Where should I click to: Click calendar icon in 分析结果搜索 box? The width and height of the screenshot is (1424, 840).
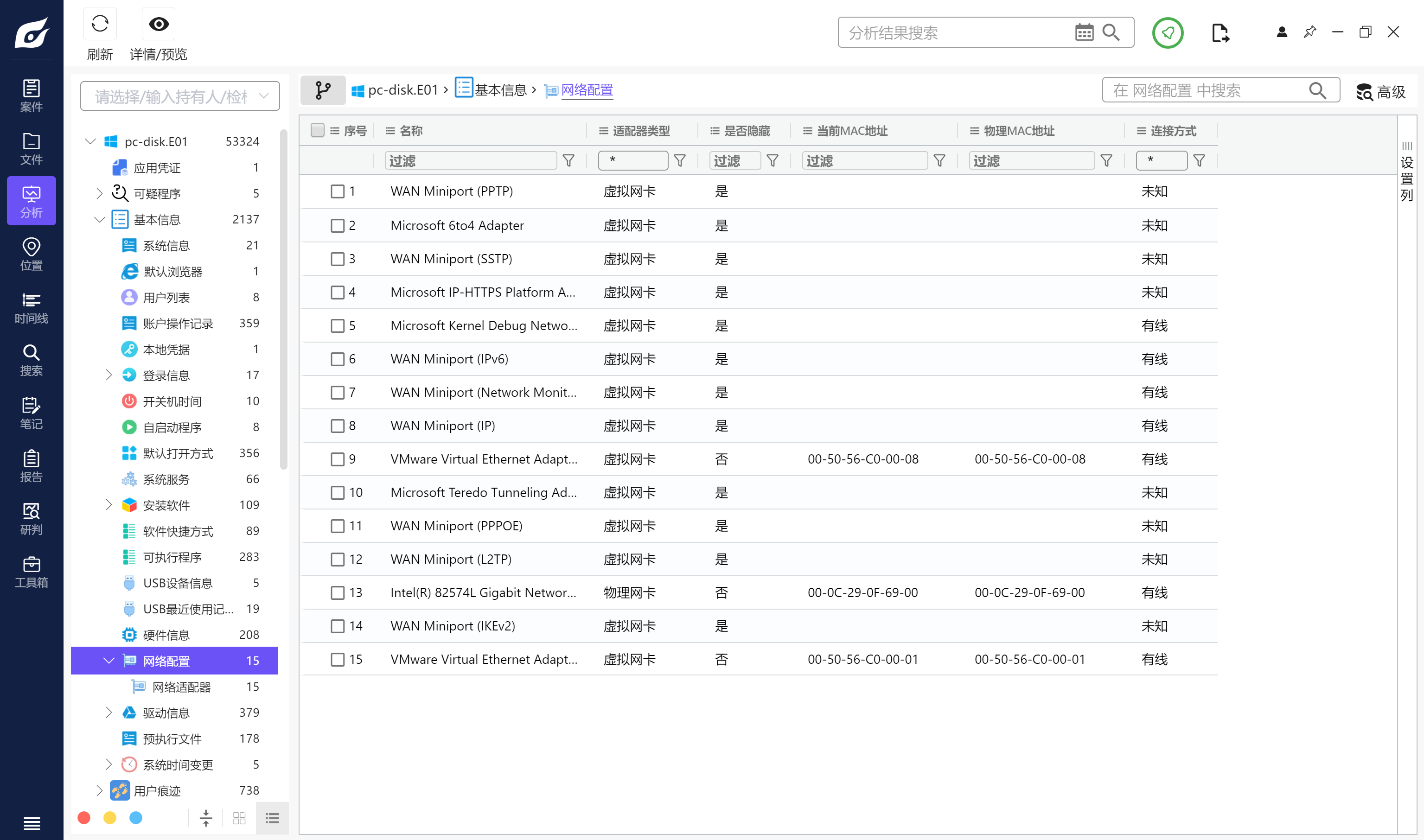1084,32
